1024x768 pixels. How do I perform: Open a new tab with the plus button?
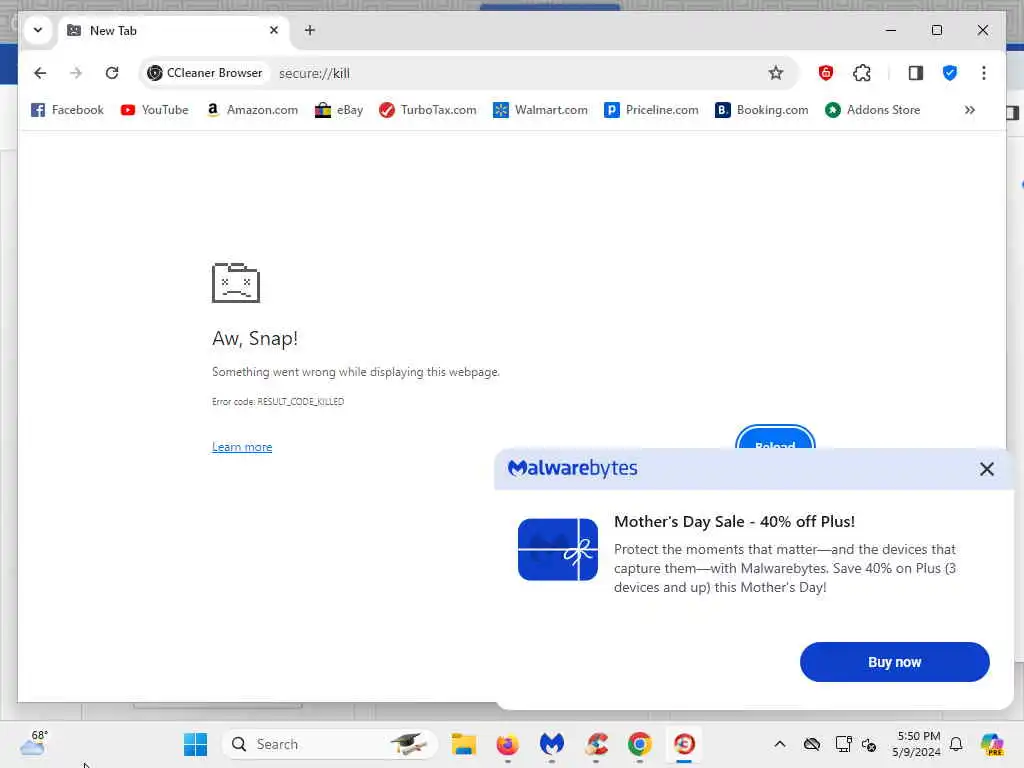pyautogui.click(x=310, y=30)
